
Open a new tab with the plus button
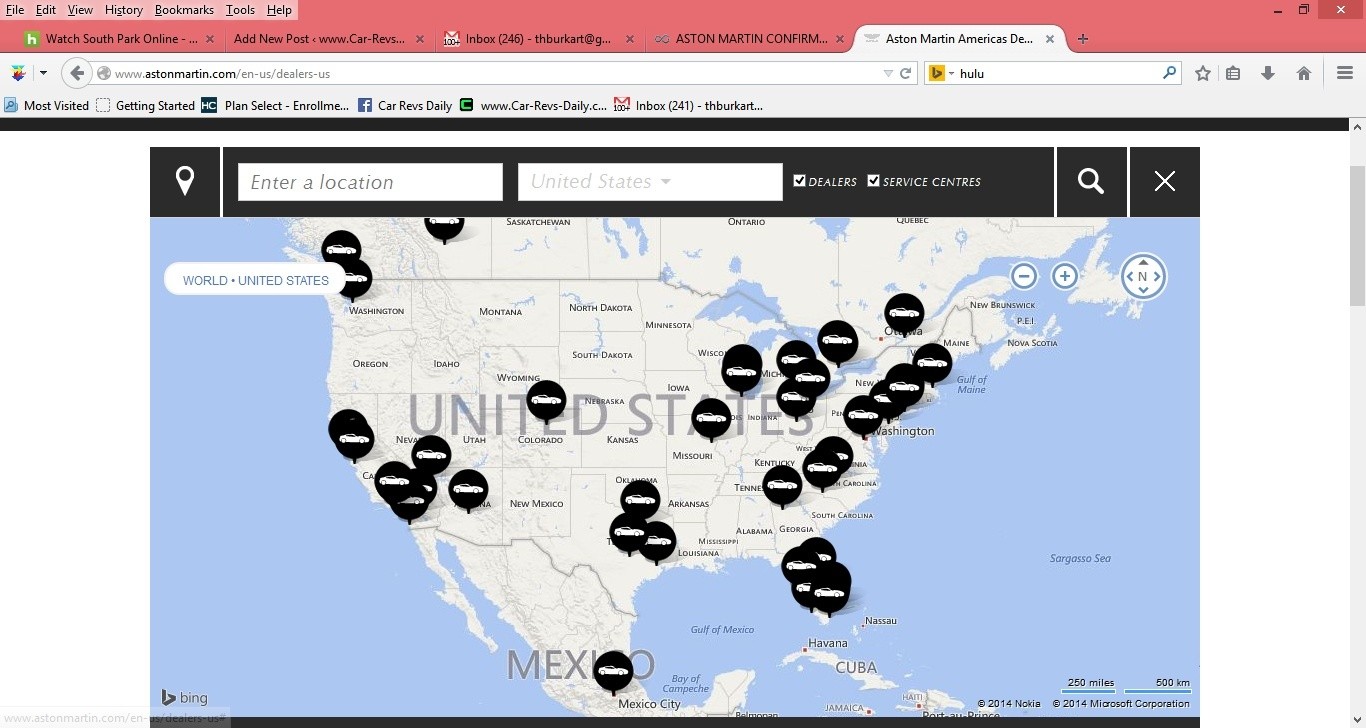click(1082, 39)
